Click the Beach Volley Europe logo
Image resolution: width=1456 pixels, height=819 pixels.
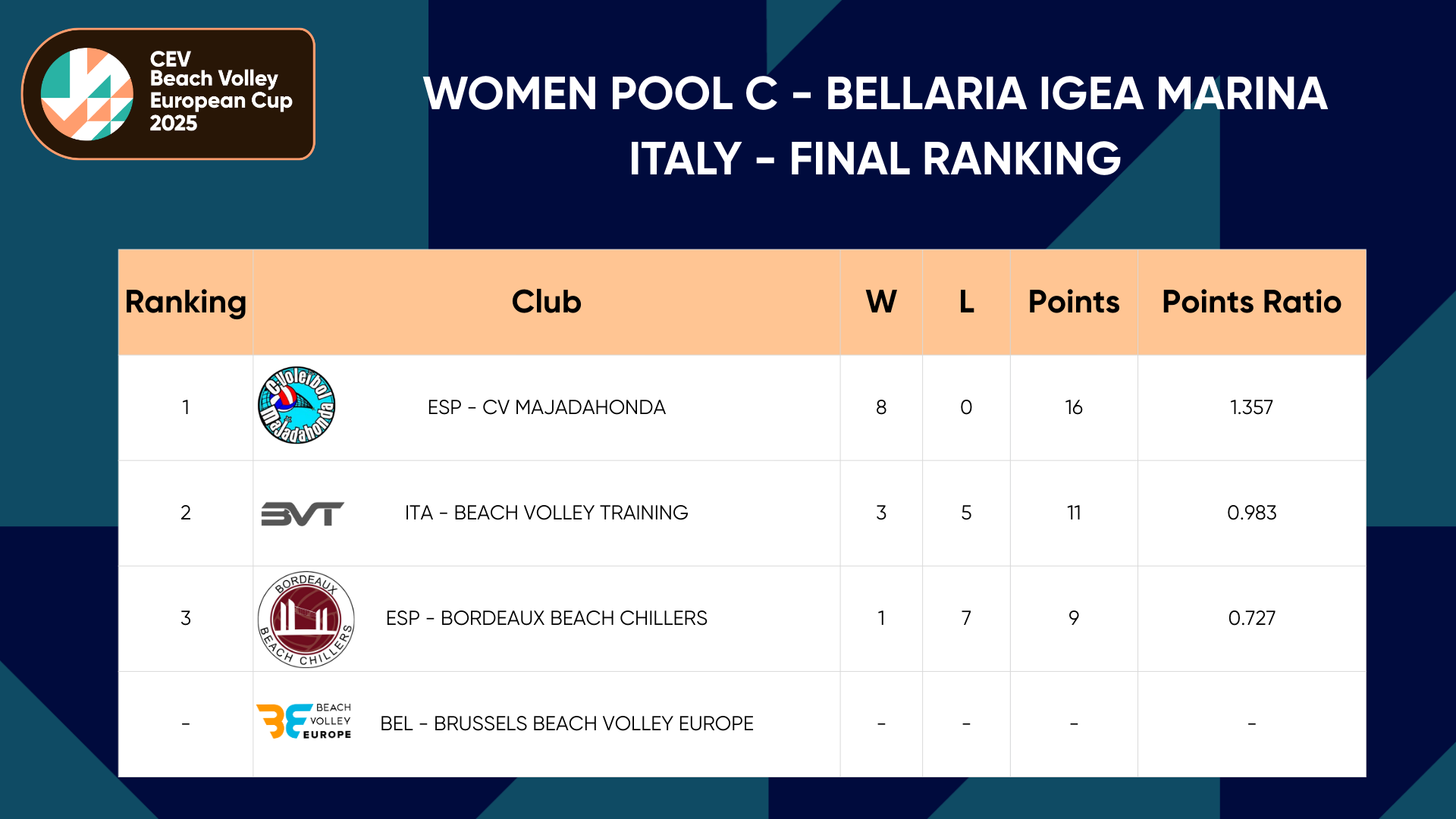[x=304, y=721]
